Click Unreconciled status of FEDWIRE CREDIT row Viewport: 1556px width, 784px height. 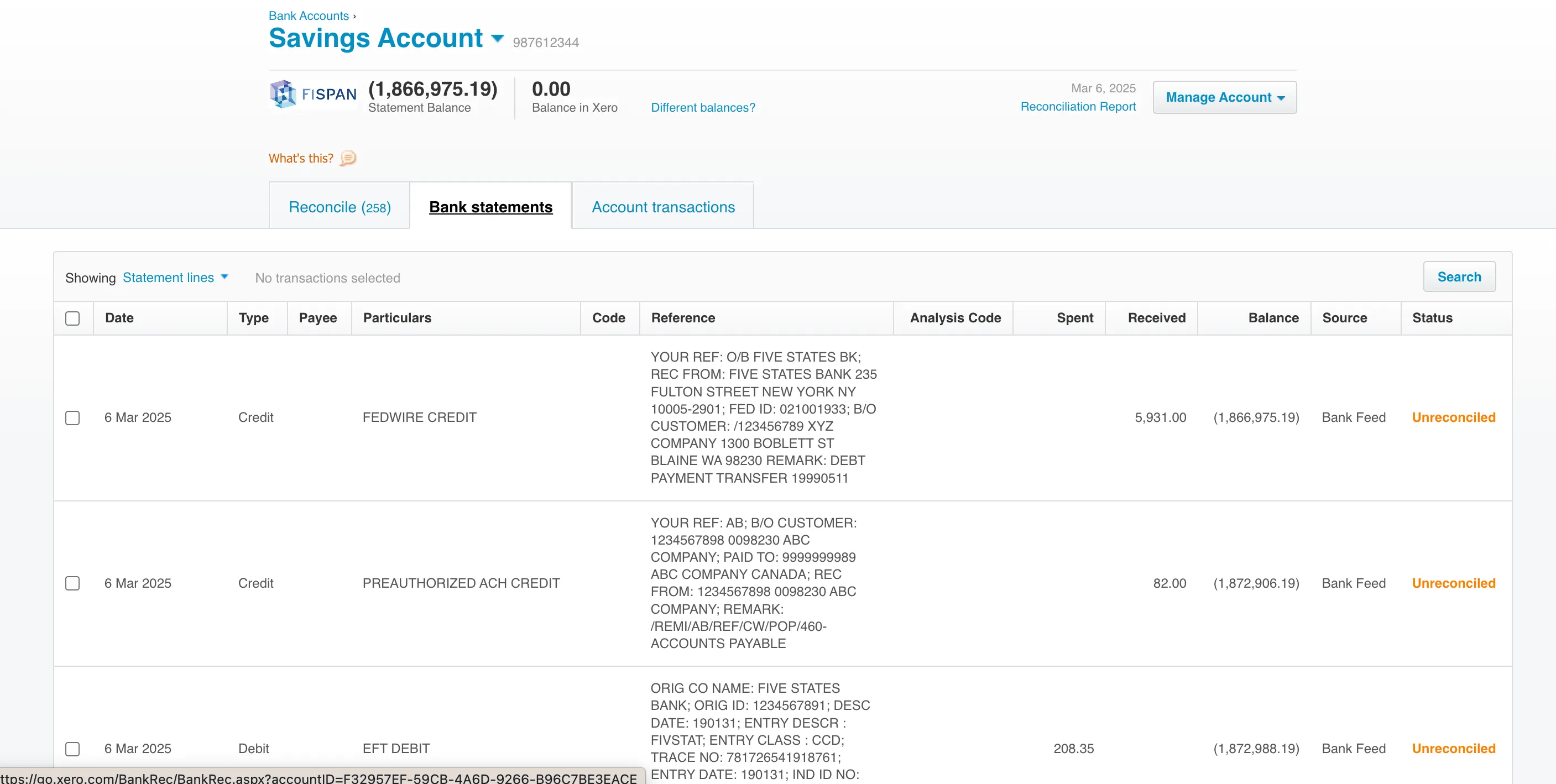(1453, 417)
